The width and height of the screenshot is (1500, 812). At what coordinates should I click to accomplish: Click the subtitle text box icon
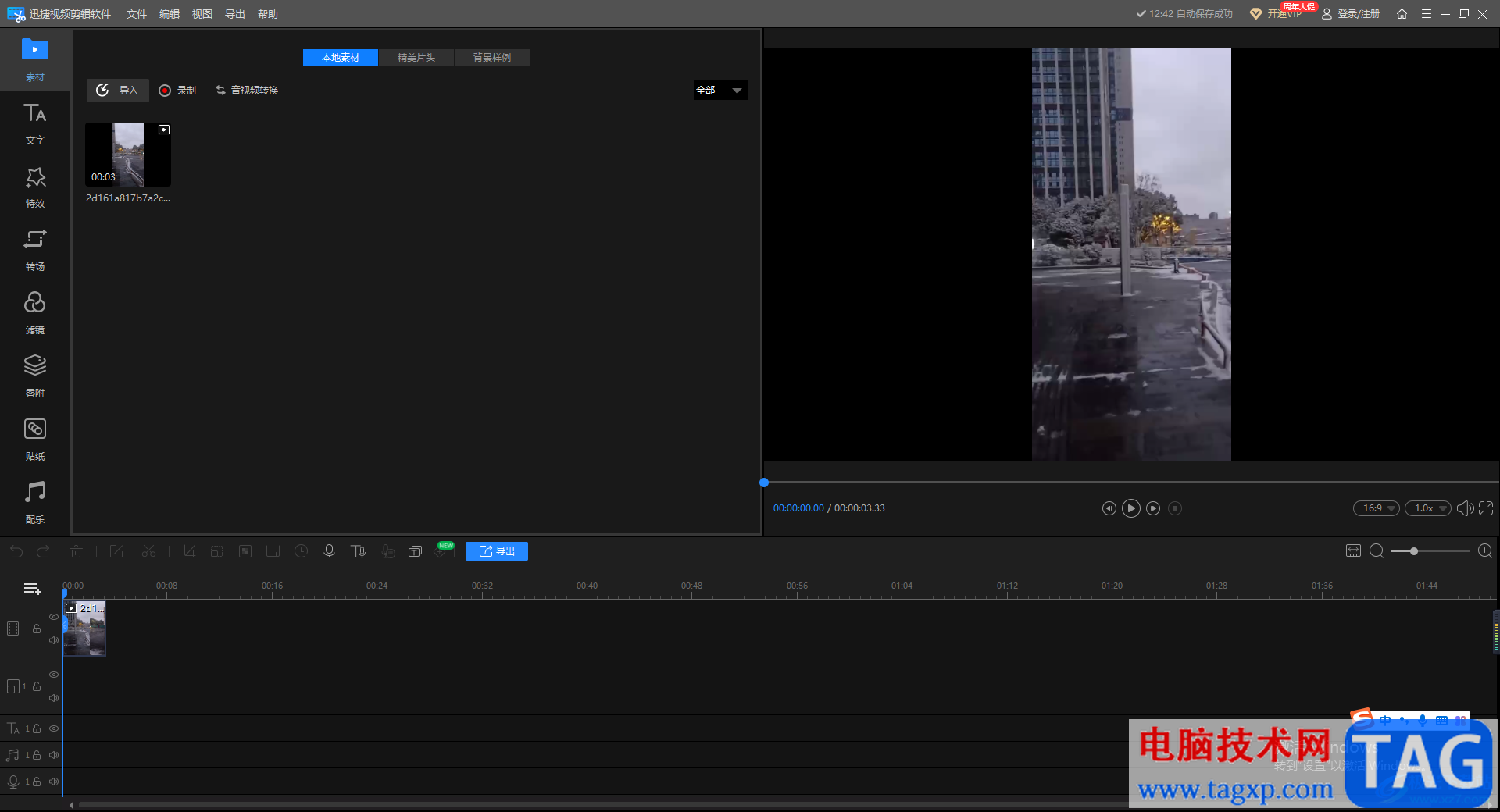(415, 551)
